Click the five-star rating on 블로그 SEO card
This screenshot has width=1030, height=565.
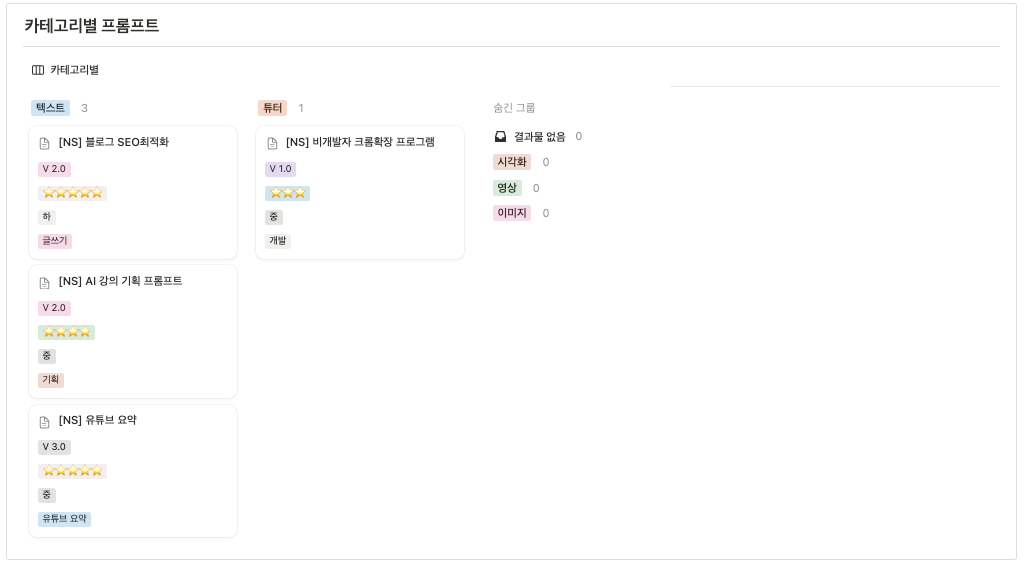point(72,193)
